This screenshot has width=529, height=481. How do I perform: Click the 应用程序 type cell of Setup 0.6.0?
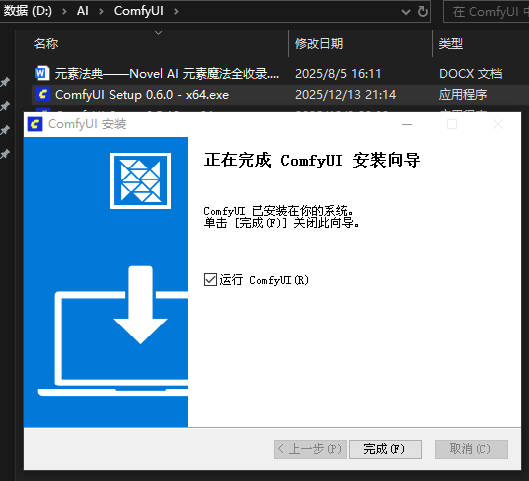(463, 95)
